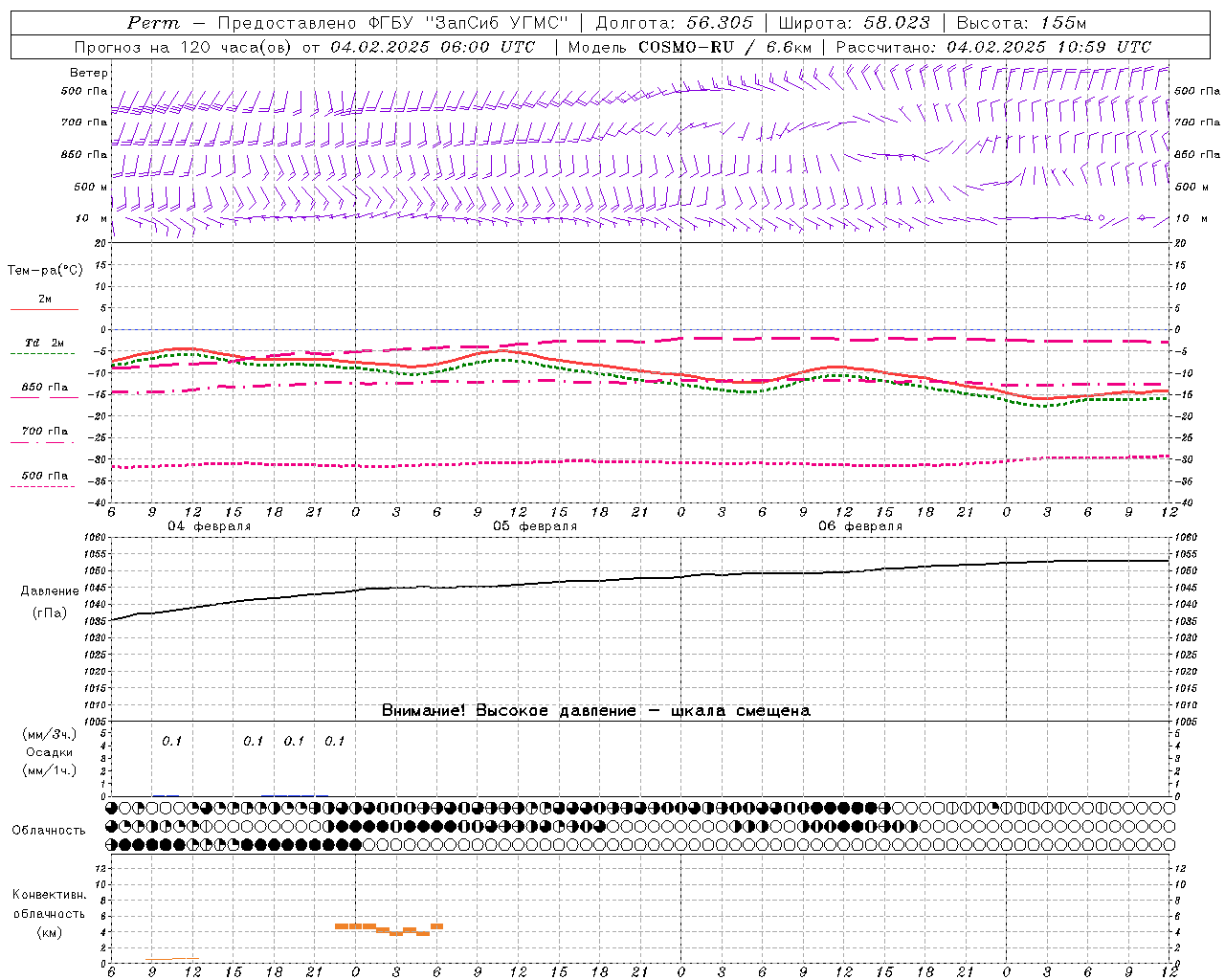Click the "700 гПа" entry in temperature legend
The width and height of the screenshot is (1225, 980).
(45, 432)
